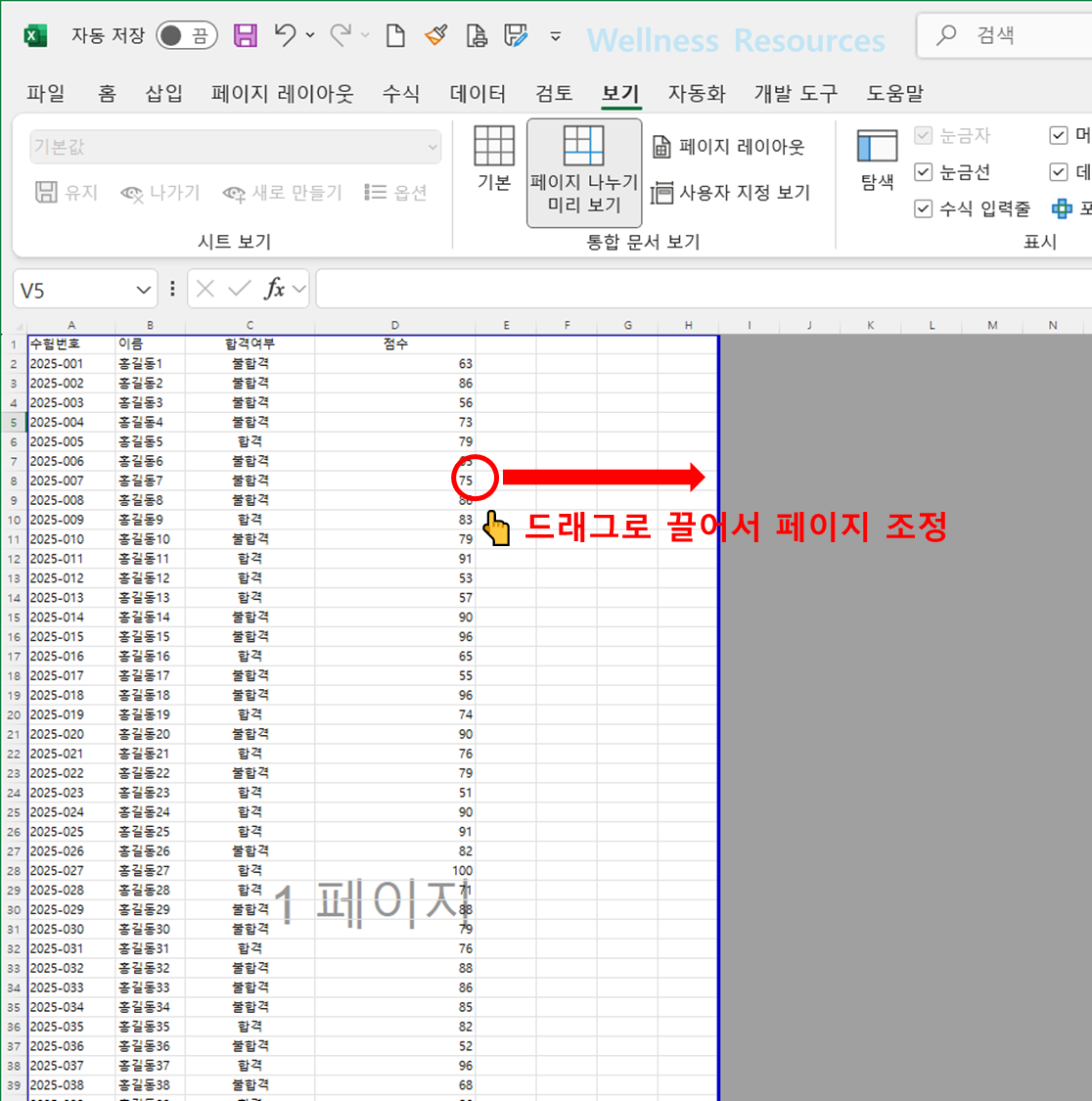Switch to the 검토 tab
The image size is (1092, 1101).
554,93
